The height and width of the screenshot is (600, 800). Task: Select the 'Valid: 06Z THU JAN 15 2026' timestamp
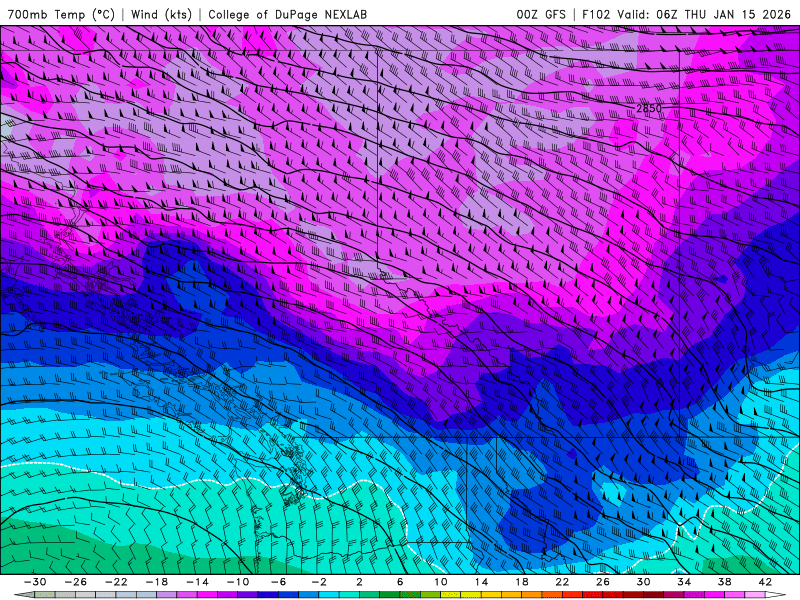click(704, 14)
